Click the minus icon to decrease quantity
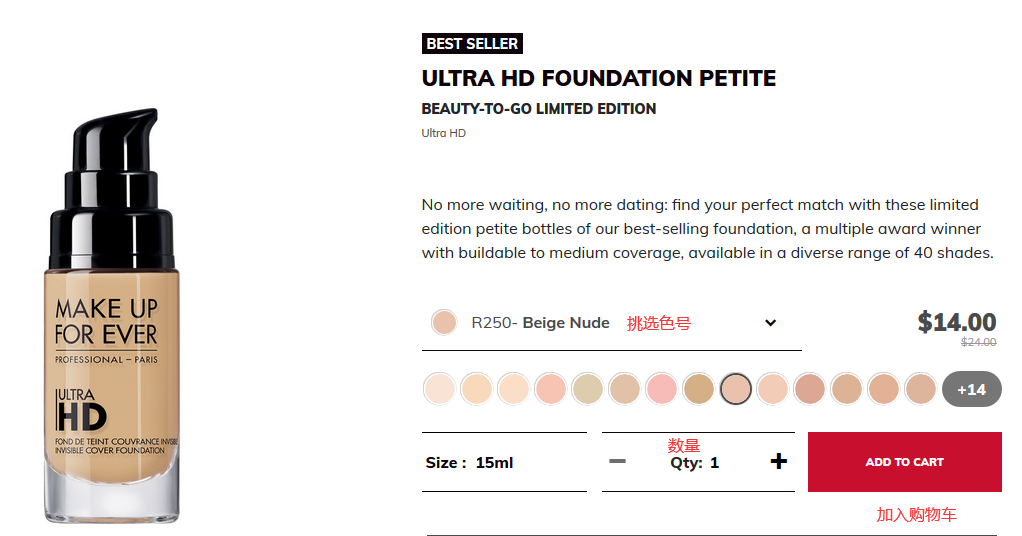 [x=617, y=461]
